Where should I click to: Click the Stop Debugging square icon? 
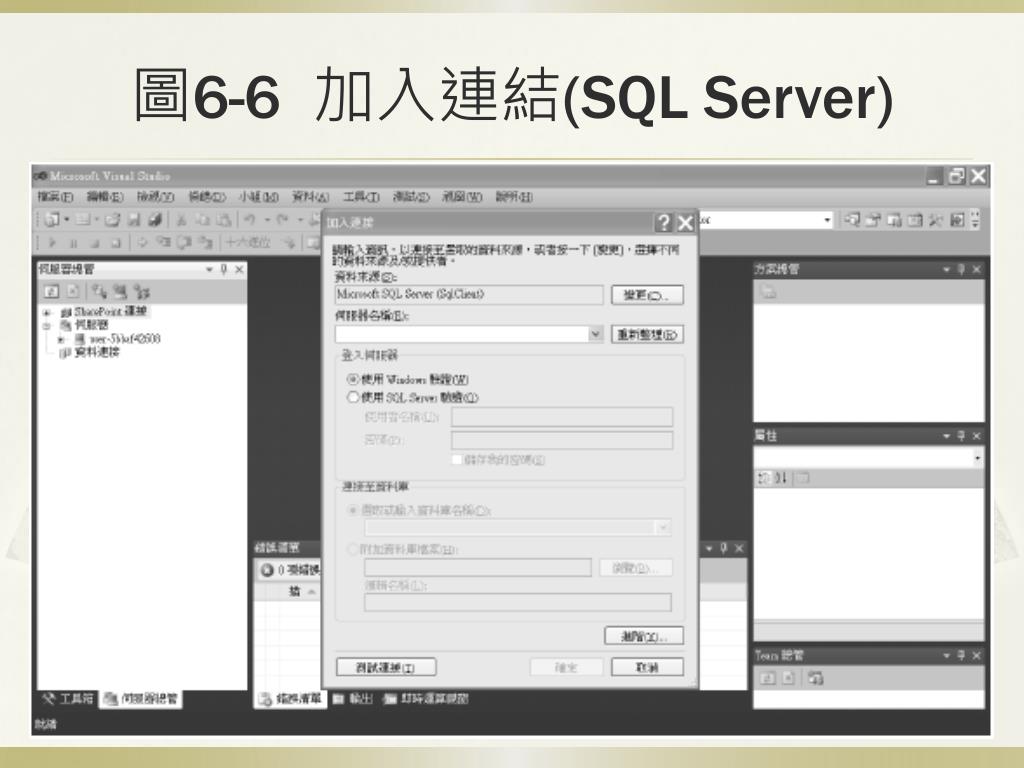point(95,243)
